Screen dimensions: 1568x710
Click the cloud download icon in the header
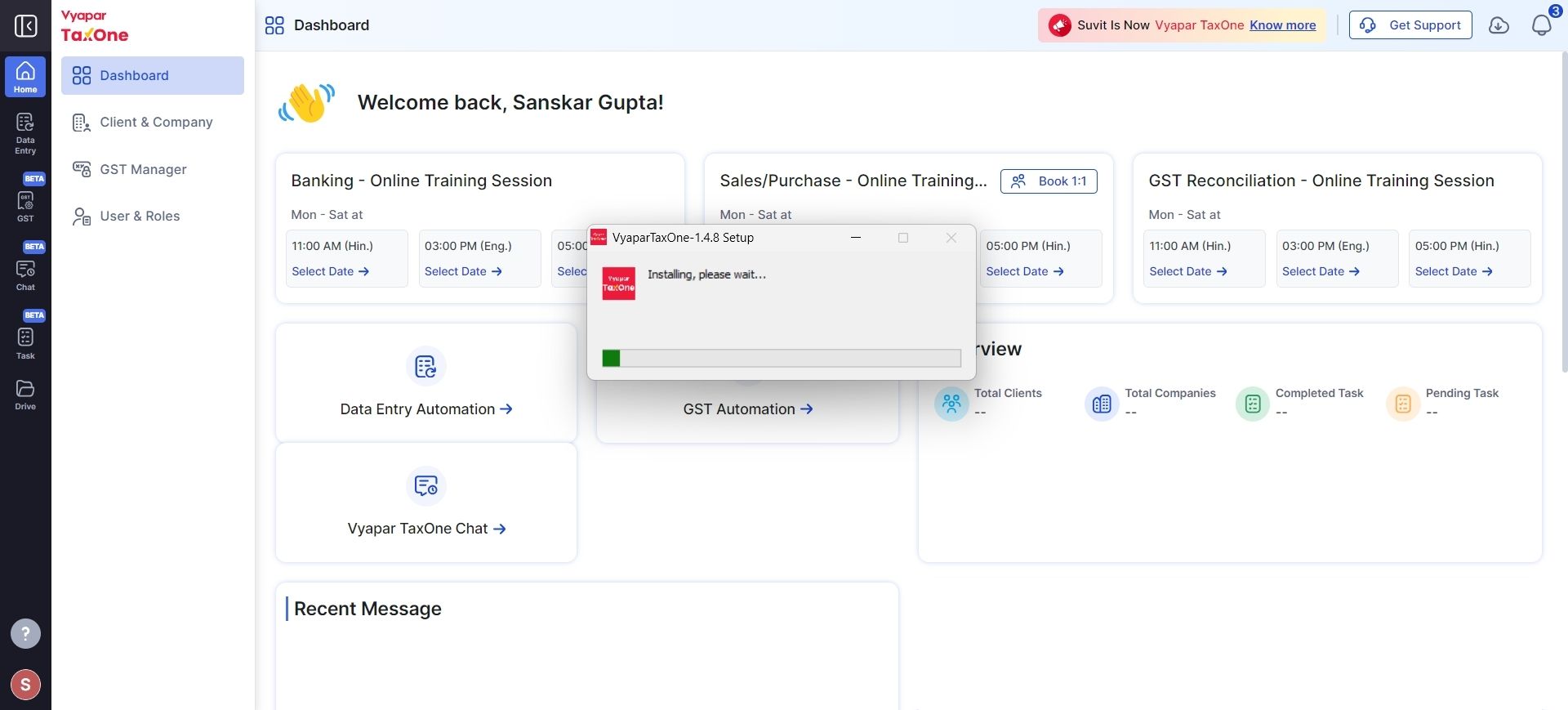1499,25
